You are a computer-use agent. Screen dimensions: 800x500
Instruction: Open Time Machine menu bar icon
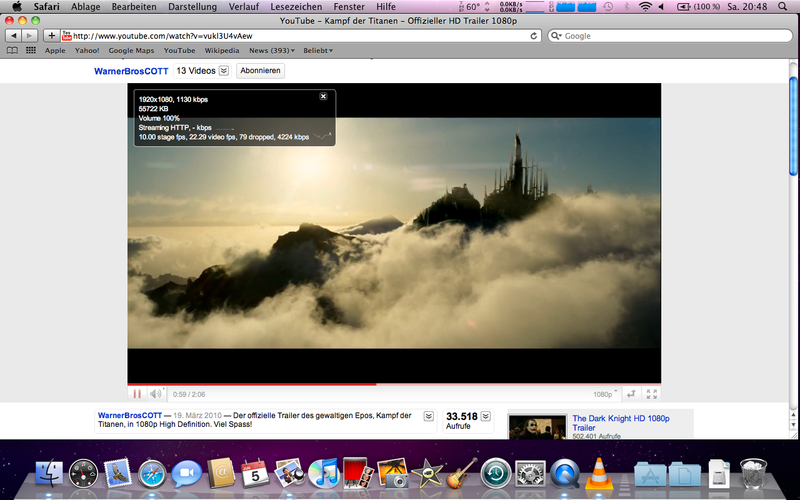tap(608, 7)
